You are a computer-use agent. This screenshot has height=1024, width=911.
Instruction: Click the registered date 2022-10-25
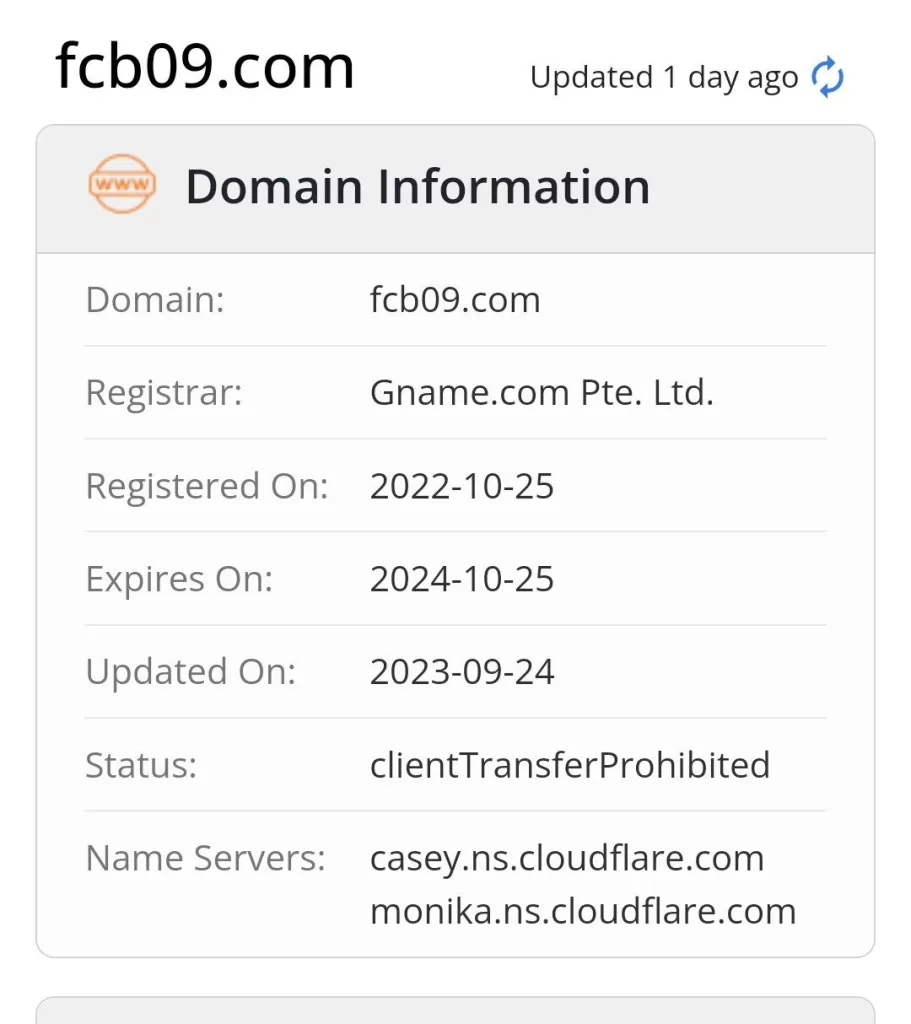[462, 486]
